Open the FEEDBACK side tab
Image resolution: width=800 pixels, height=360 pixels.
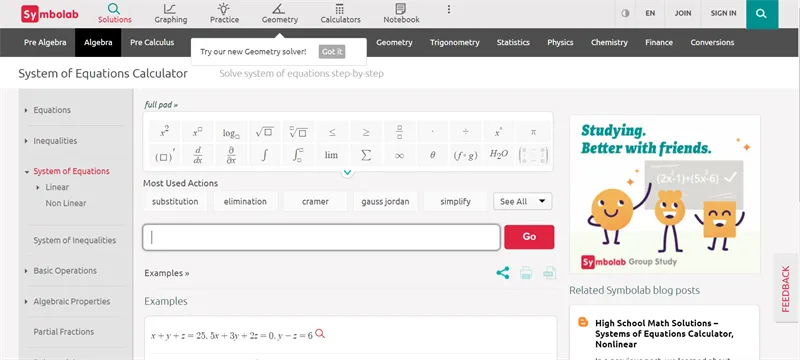pos(786,288)
